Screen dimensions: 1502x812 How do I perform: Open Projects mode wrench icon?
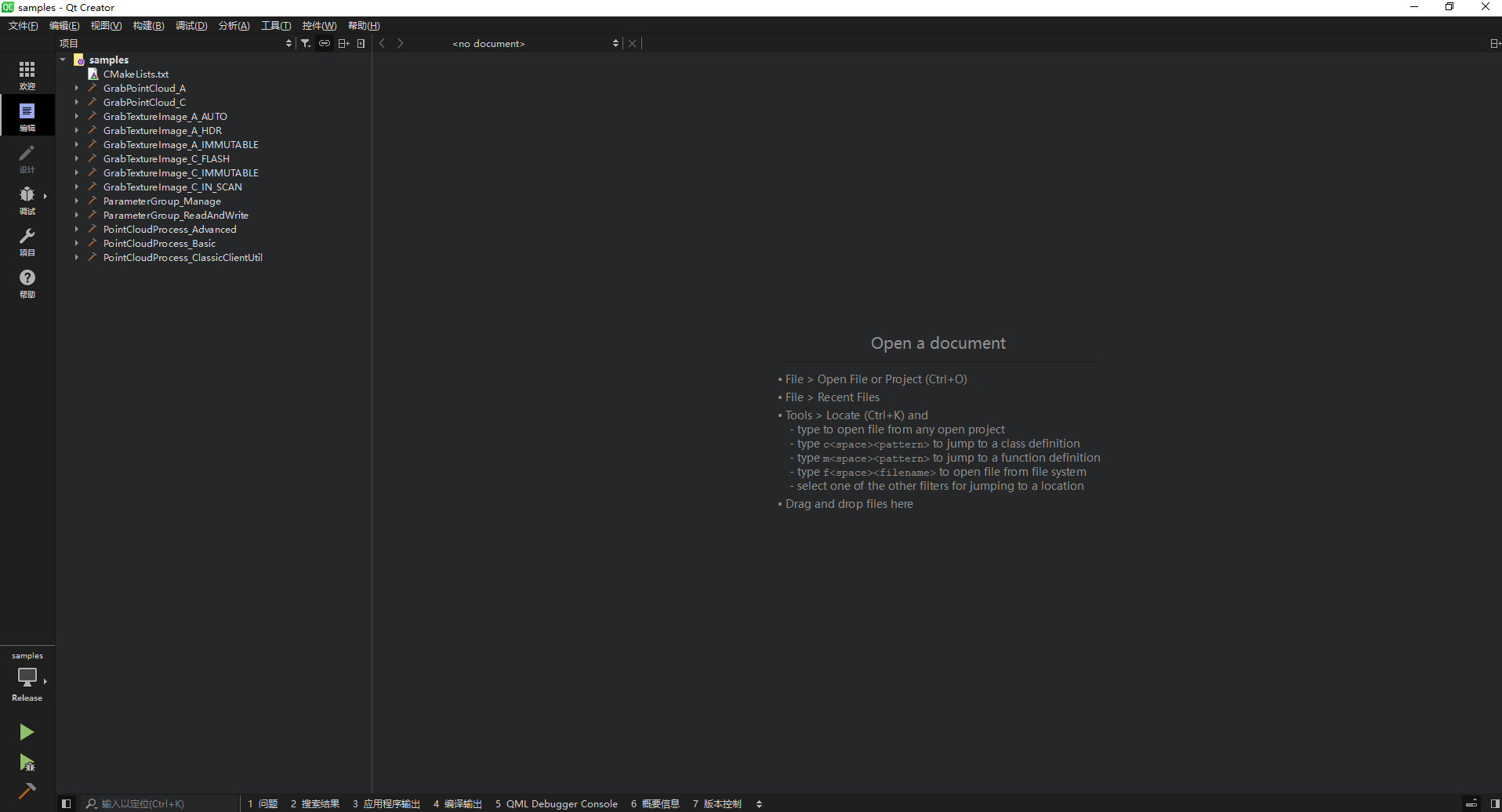coord(27,241)
